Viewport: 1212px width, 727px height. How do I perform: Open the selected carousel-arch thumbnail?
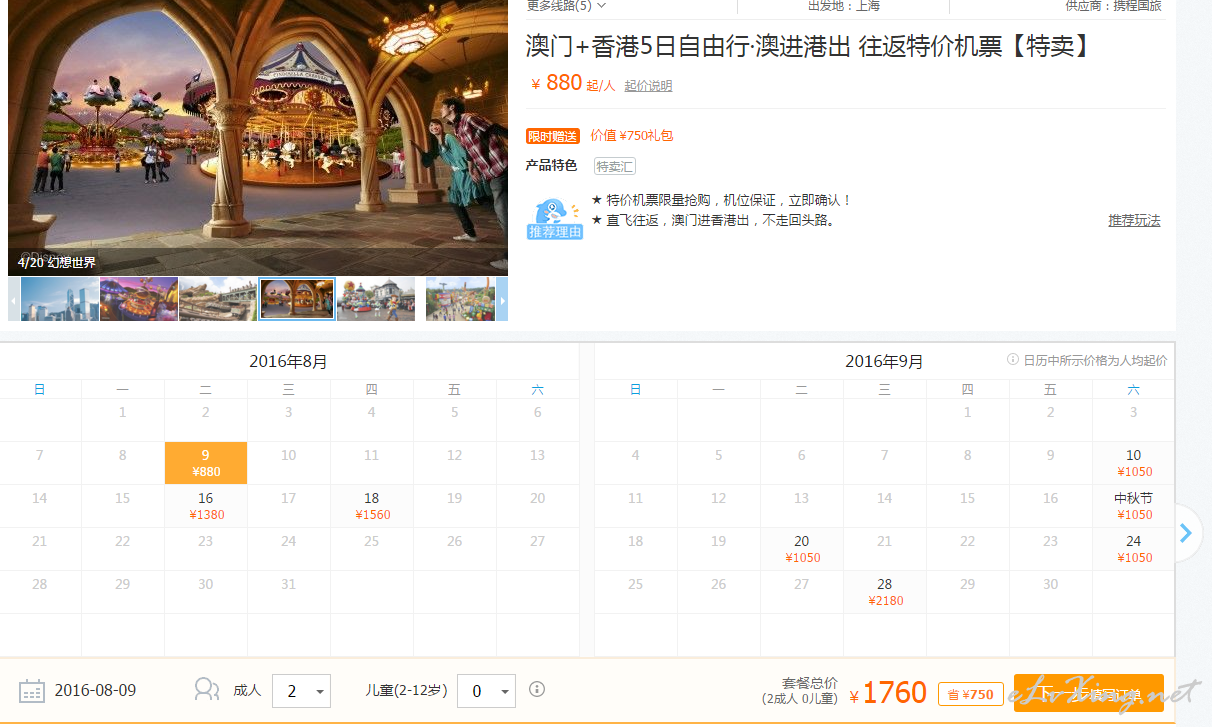click(297, 299)
